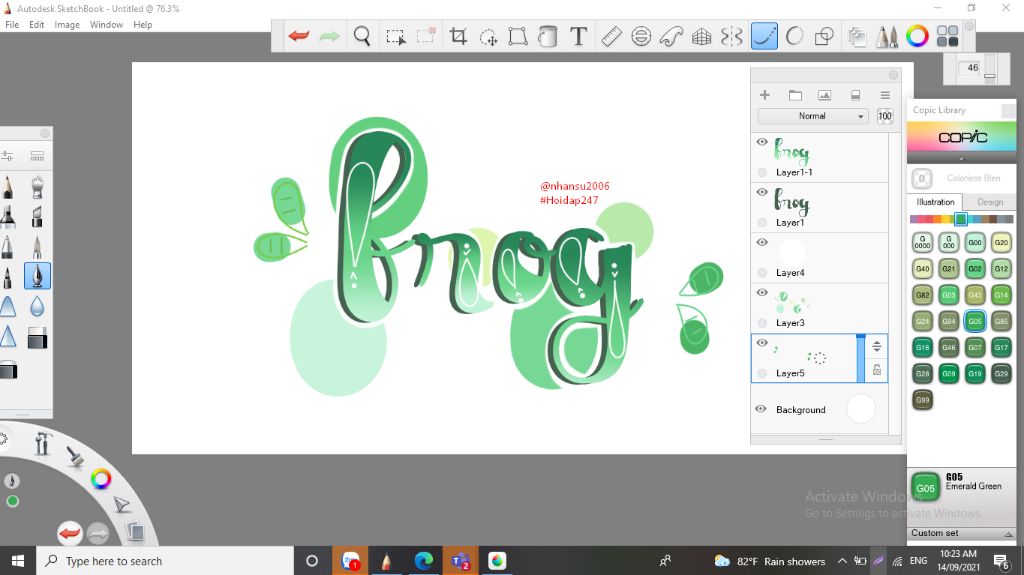The height and width of the screenshot is (575, 1024).
Task: Open the Normal blend mode dropdown
Action: point(813,116)
